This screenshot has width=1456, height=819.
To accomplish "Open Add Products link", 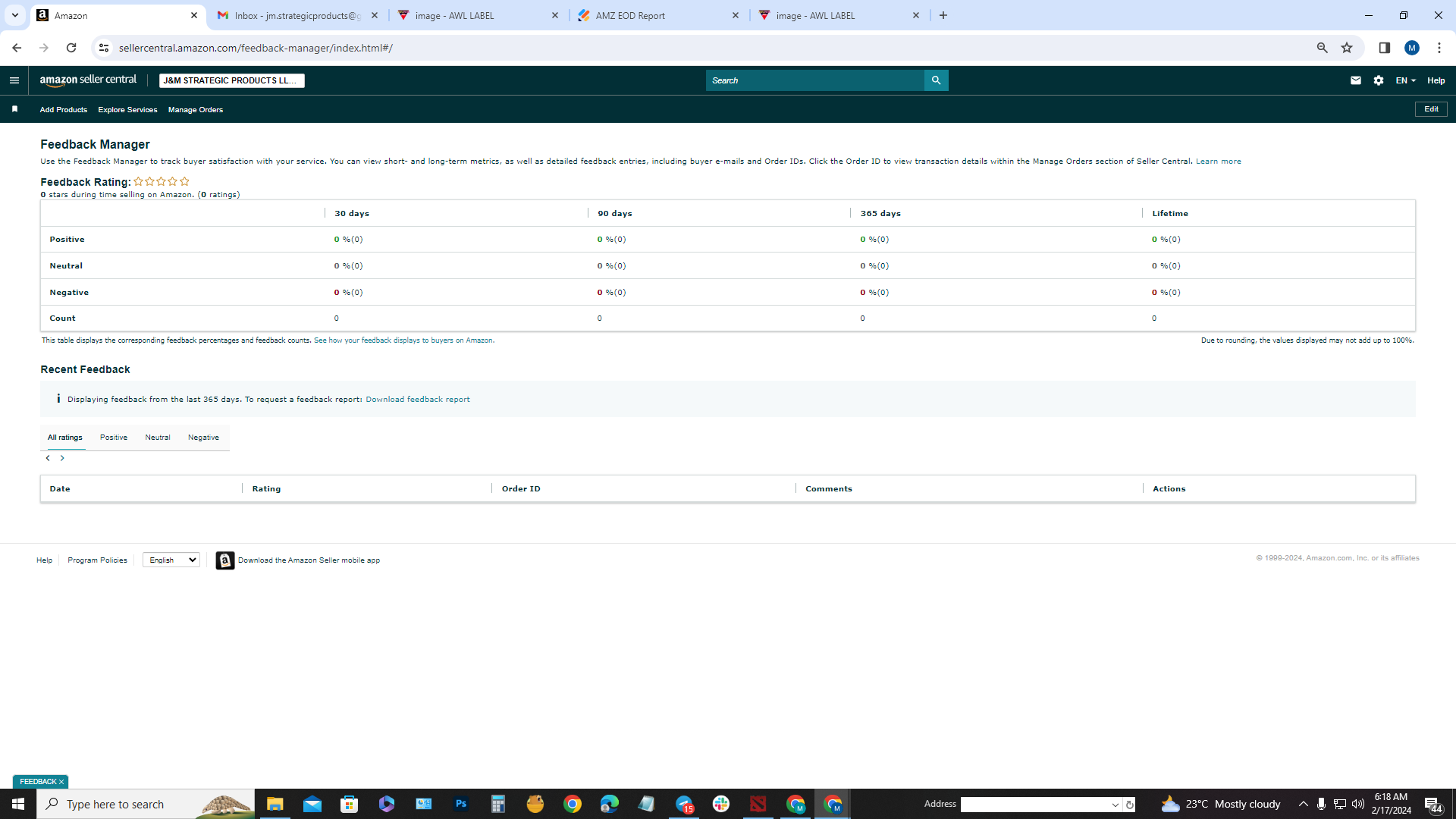I will pos(64,110).
